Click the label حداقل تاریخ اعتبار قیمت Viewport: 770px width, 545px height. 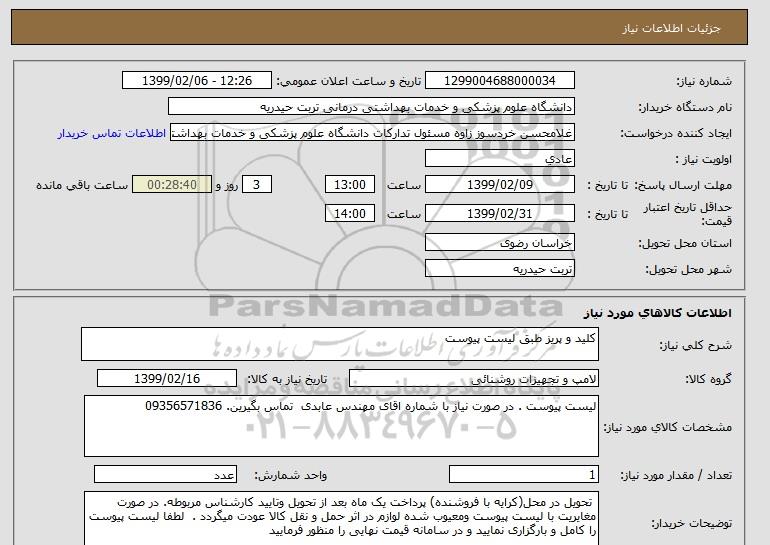[688, 214]
